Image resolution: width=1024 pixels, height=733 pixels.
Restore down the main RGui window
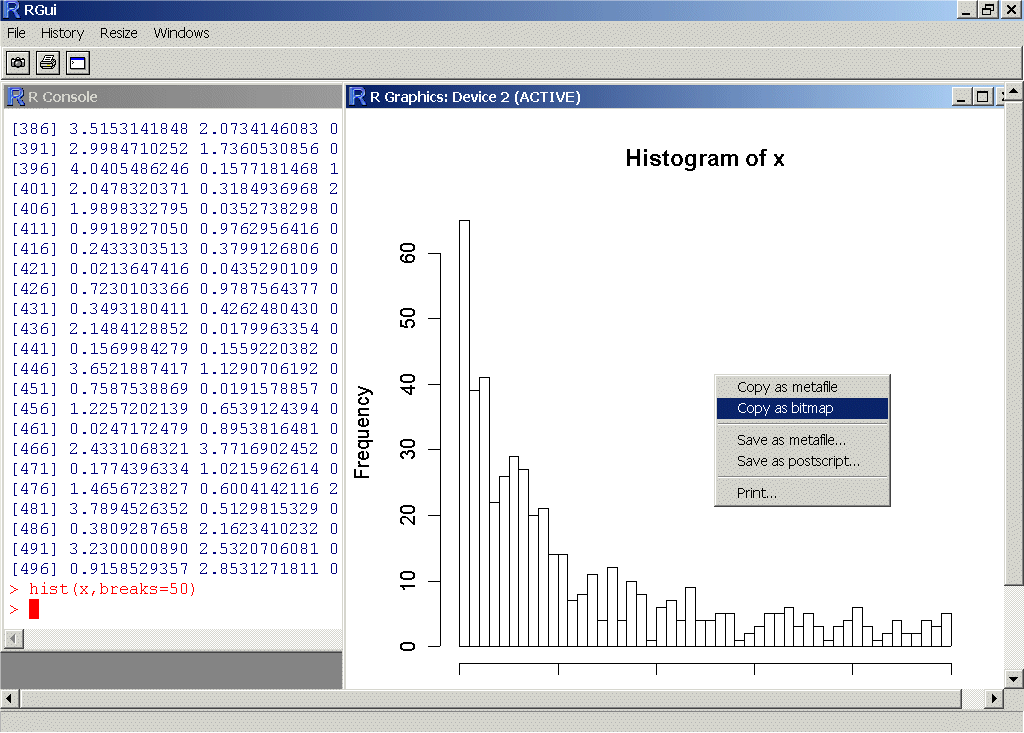tap(989, 10)
